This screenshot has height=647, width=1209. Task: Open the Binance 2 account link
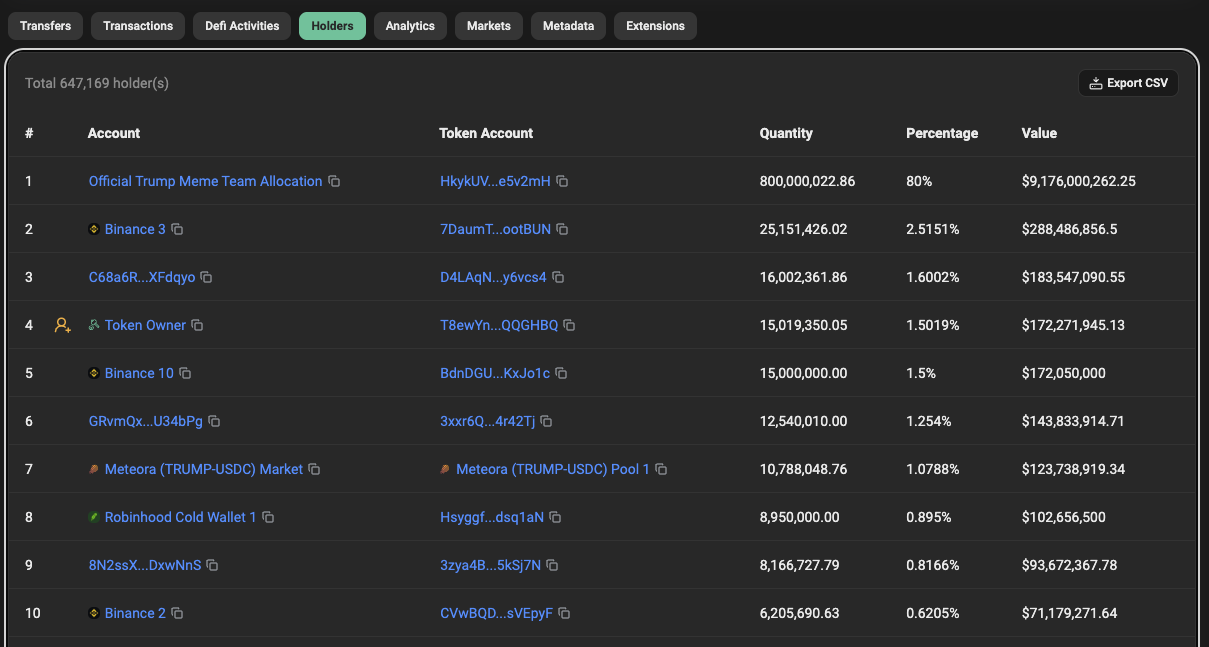pos(135,613)
